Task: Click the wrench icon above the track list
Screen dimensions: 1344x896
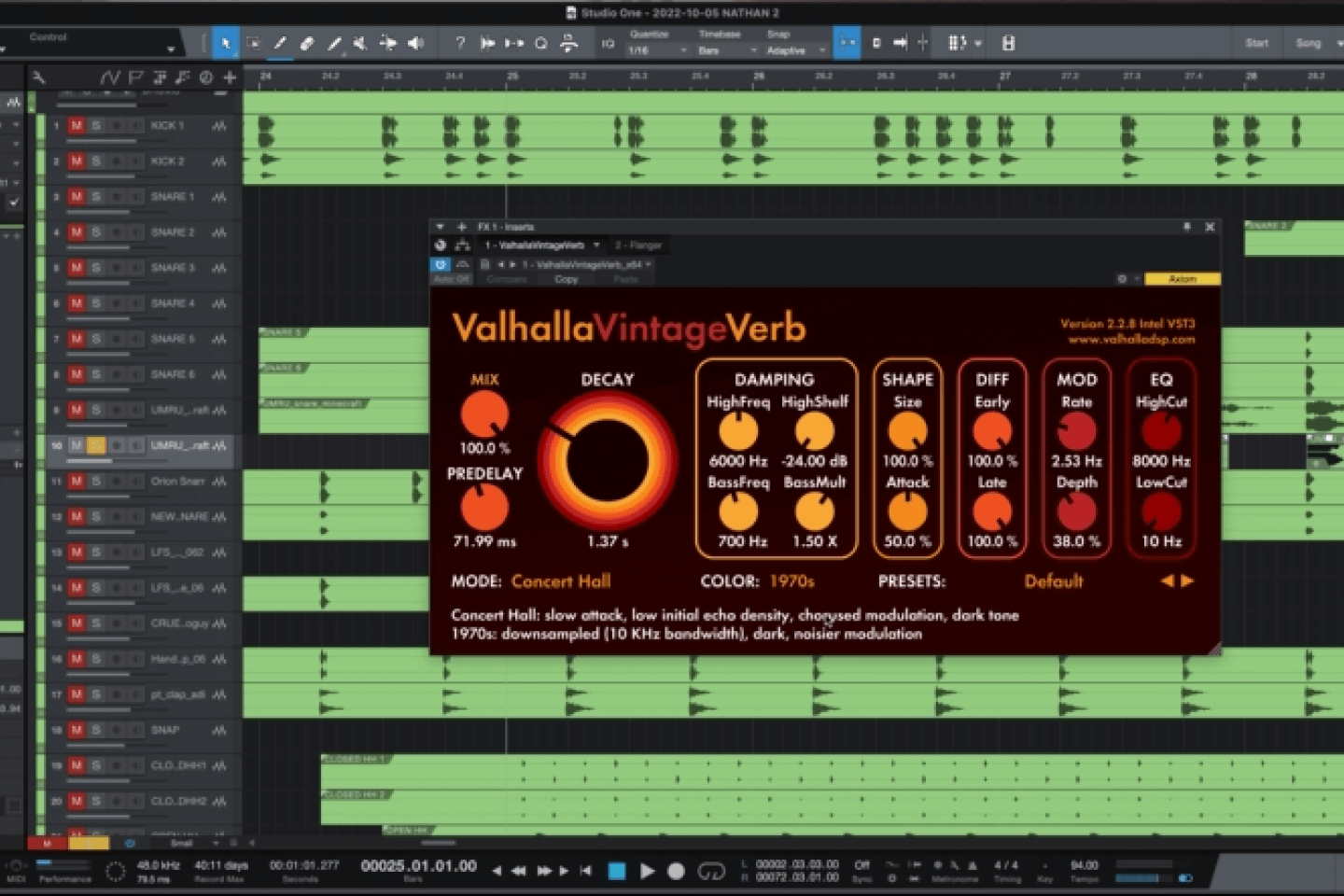Action: (x=38, y=77)
